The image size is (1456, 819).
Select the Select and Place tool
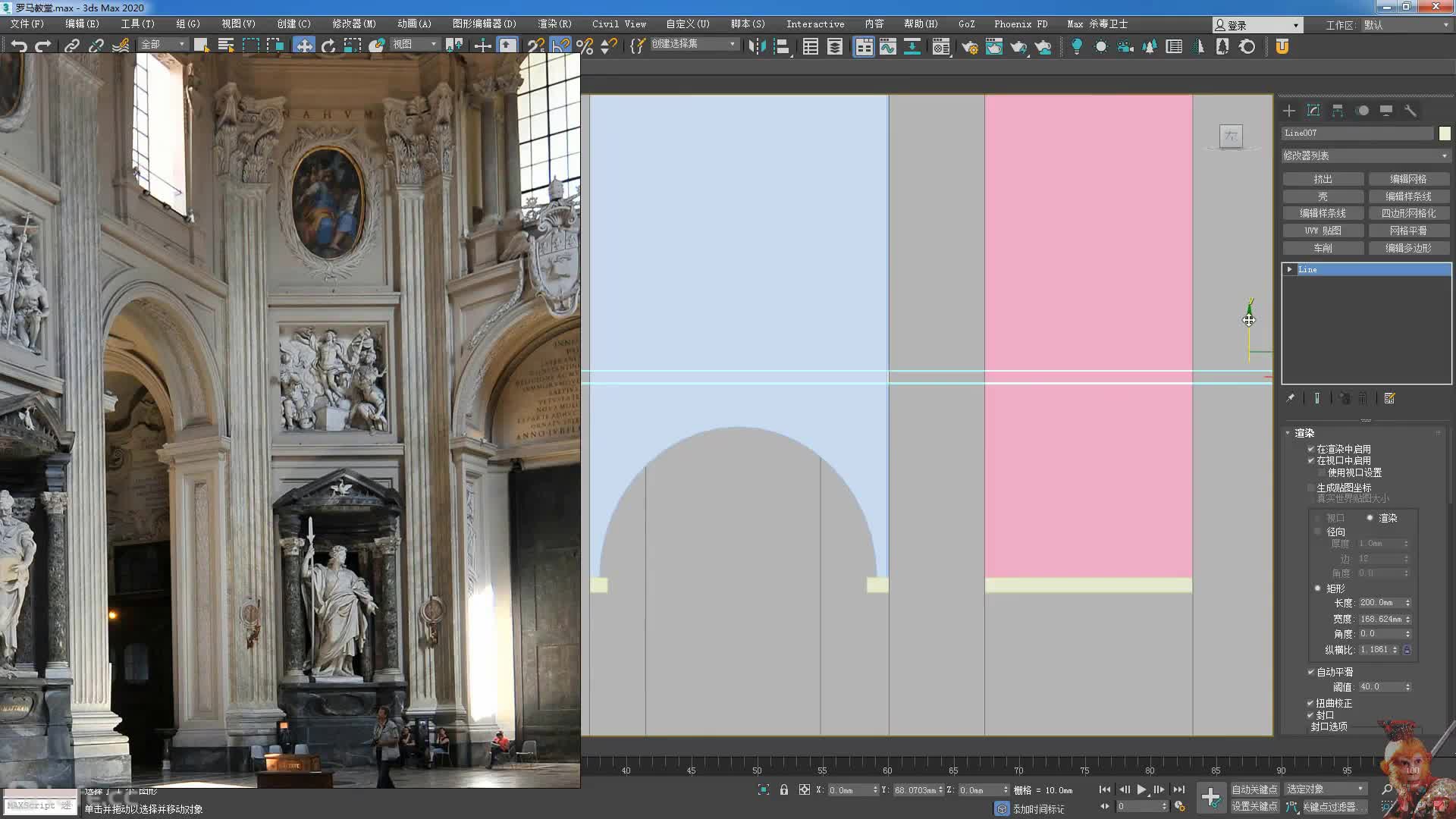(376, 46)
